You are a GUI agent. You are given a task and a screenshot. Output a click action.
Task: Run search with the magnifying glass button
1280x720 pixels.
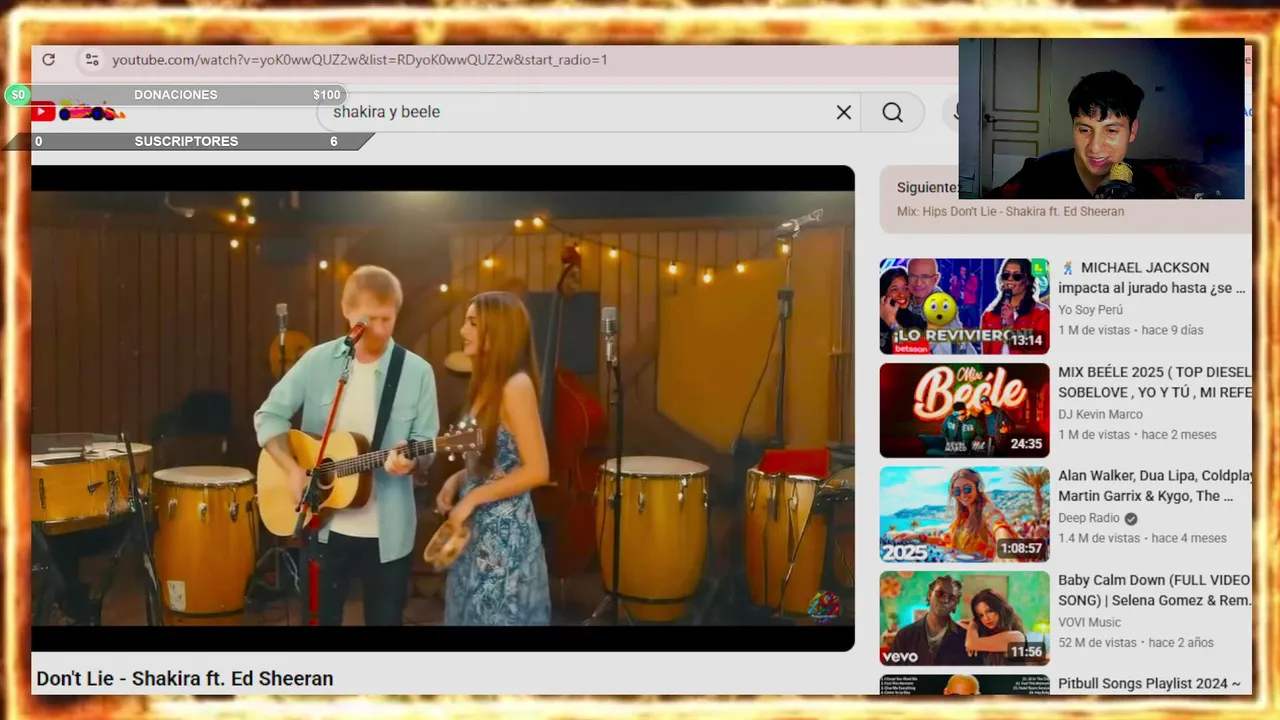coord(893,112)
